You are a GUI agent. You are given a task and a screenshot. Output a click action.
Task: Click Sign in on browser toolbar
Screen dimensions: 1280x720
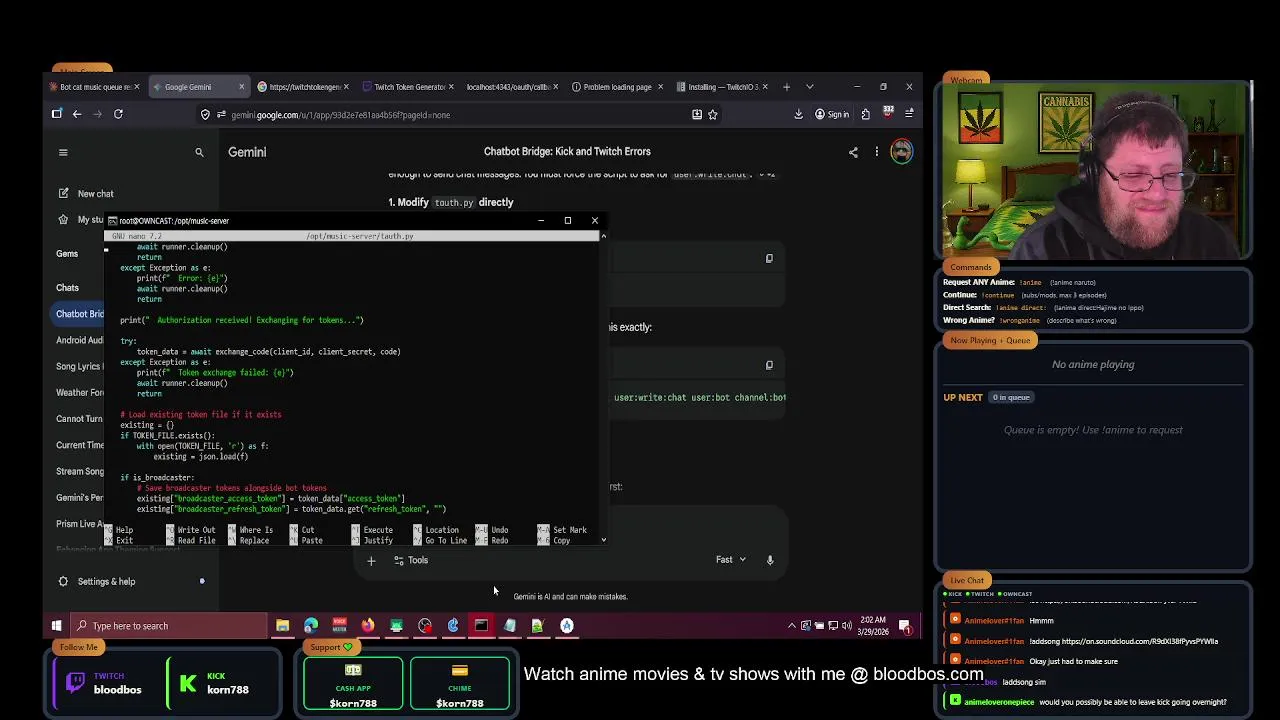click(x=832, y=115)
